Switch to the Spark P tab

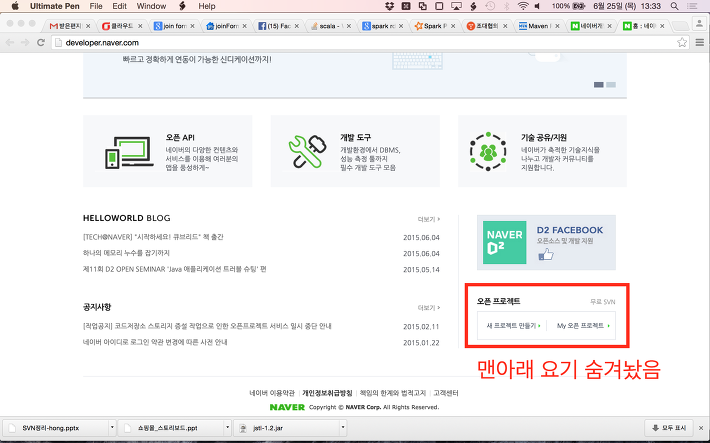click(433, 26)
